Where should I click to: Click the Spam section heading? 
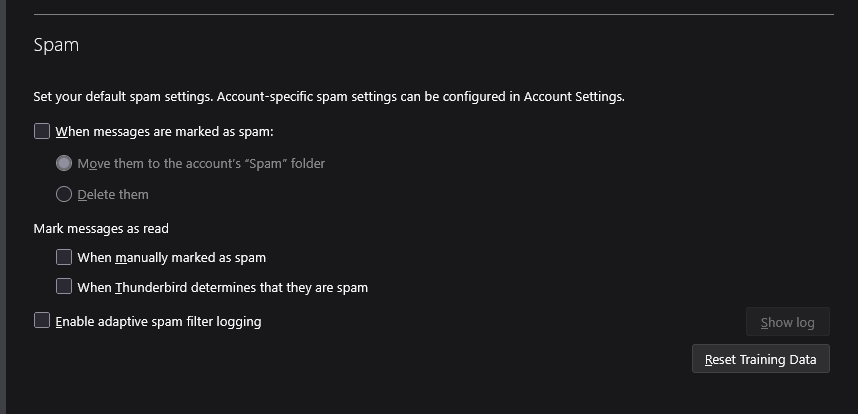click(56, 45)
